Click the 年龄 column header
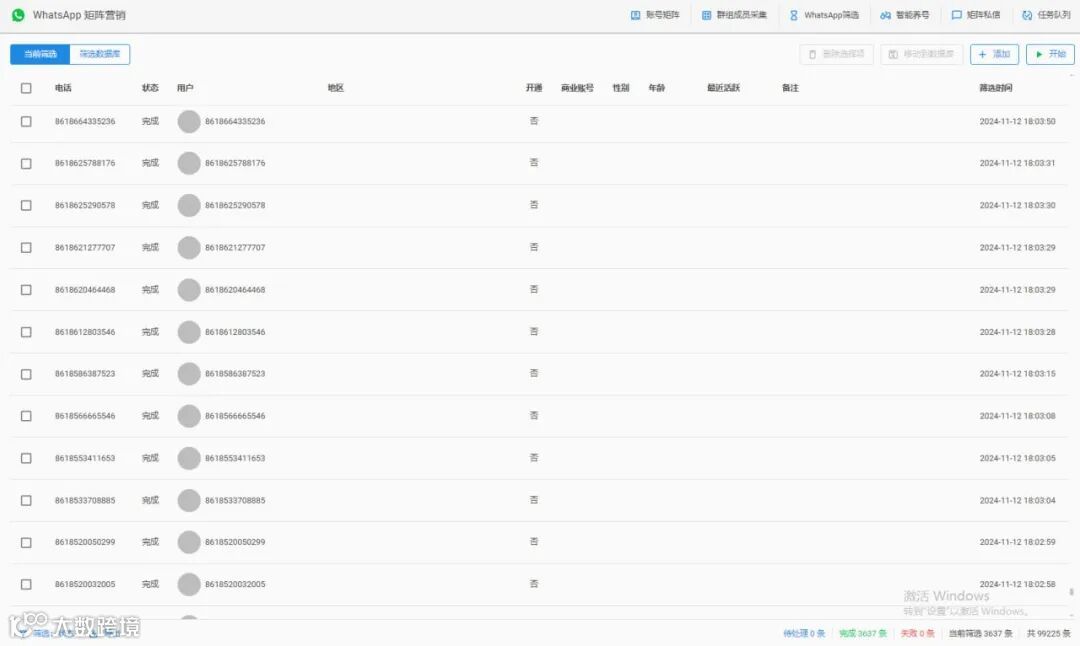This screenshot has height=646, width=1080. [656, 88]
